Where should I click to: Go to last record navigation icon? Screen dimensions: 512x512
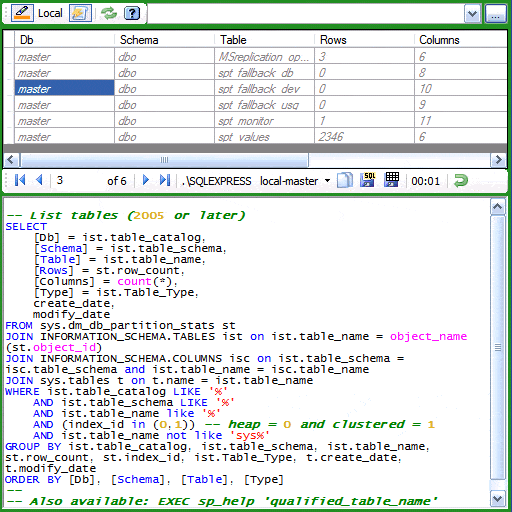[x=165, y=180]
